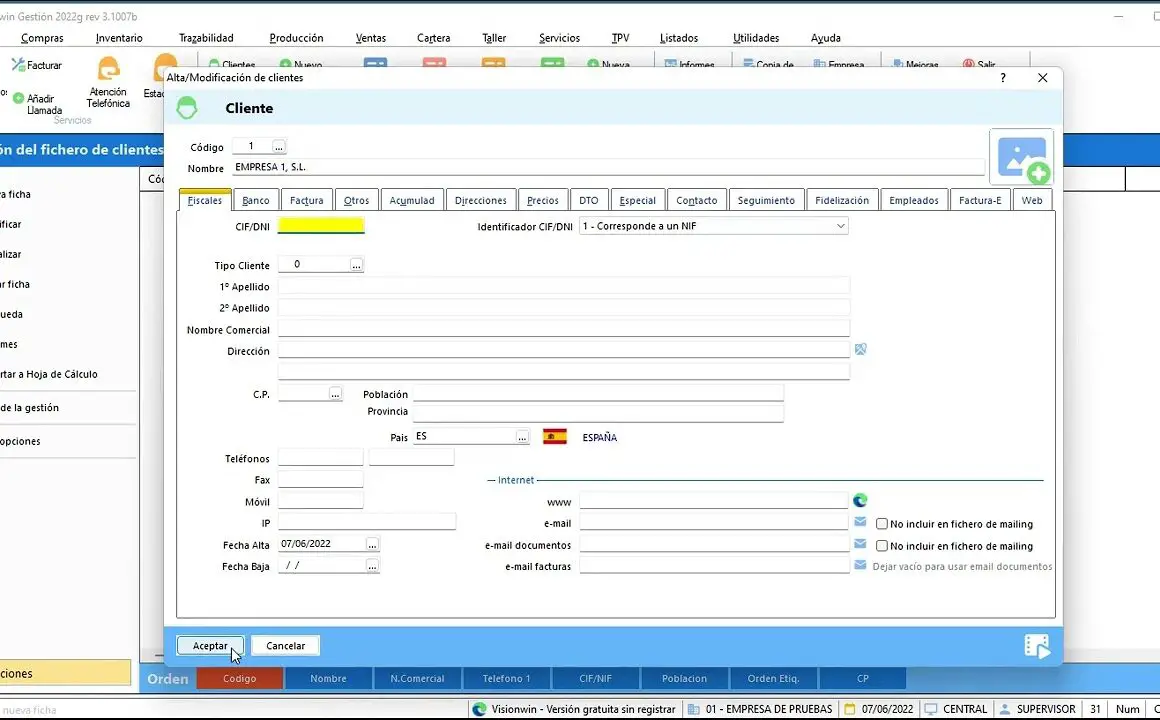Click the mail icon beside e-mail field
Screen dimensions: 1160x720
coord(860,523)
